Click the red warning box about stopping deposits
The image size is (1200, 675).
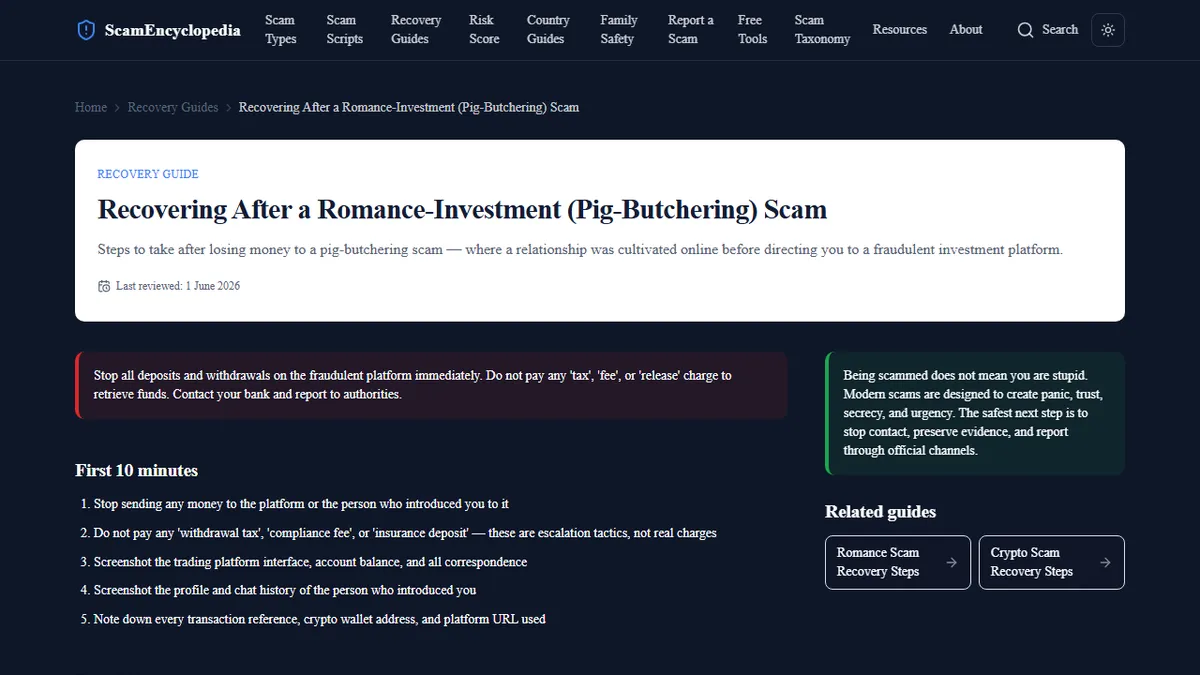[431, 385]
